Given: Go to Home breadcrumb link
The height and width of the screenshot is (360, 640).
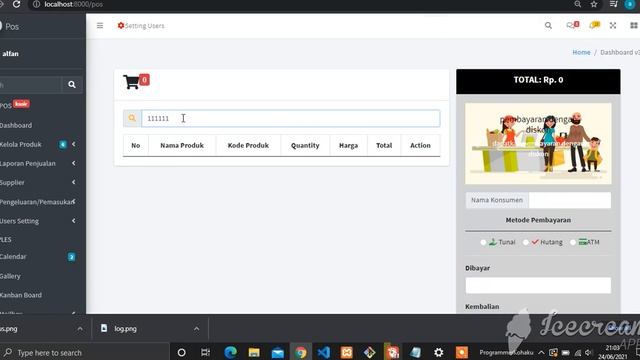Looking at the screenshot, I should click(581, 52).
